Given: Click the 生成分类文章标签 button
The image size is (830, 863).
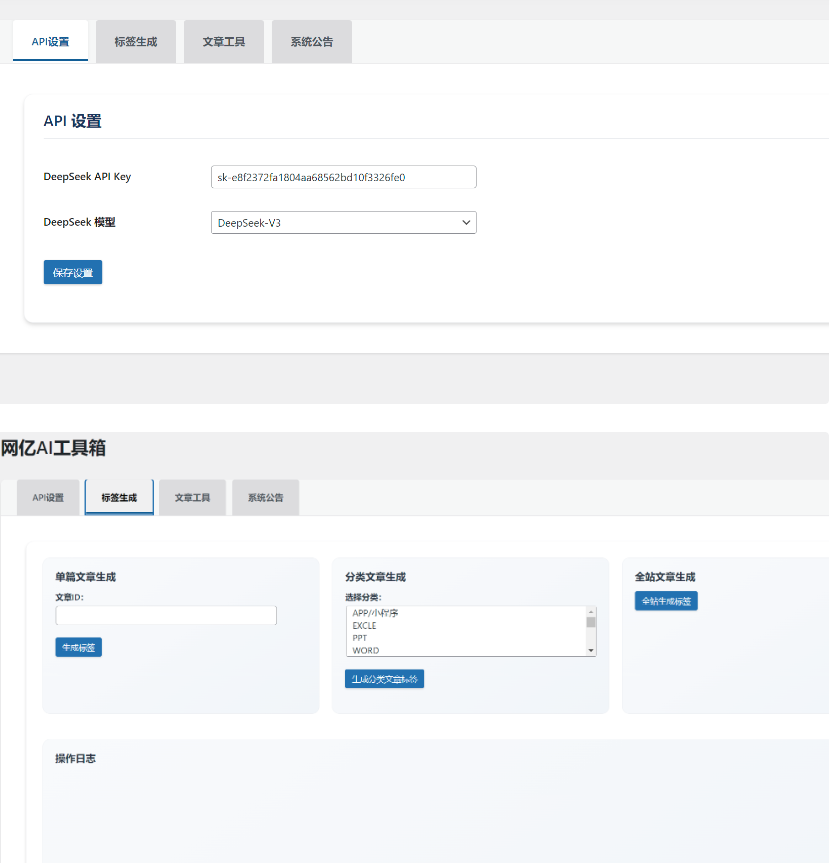Looking at the screenshot, I should click(385, 679).
